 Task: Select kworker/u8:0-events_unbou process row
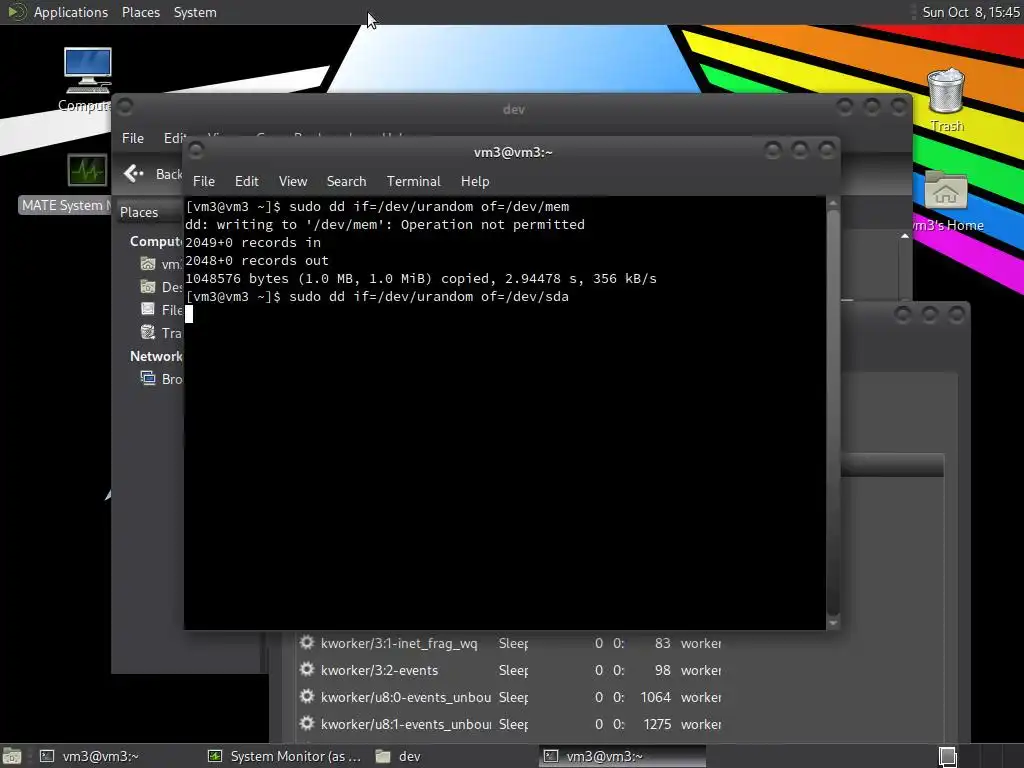[x=509, y=697]
